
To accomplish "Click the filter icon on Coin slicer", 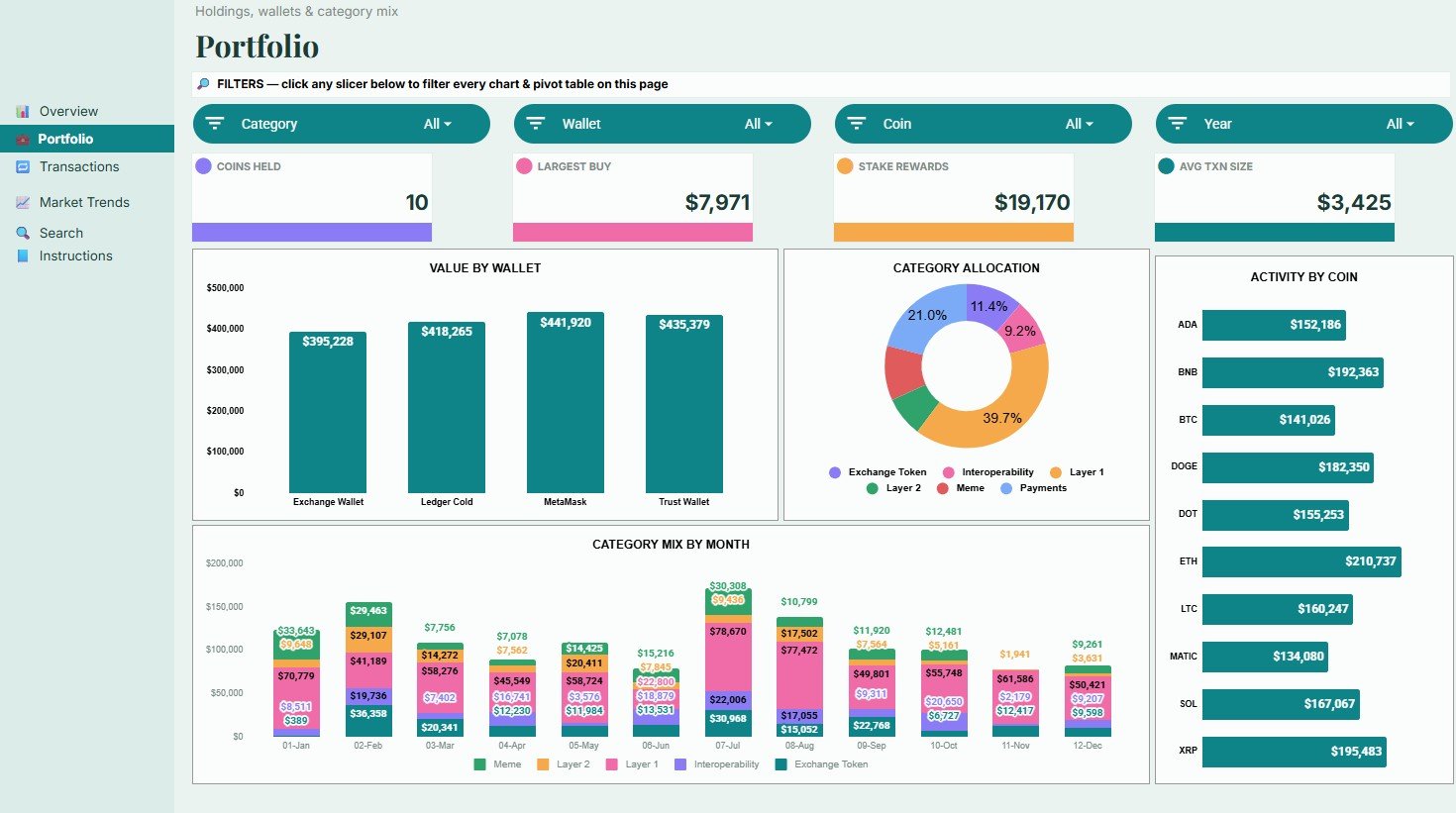I will click(x=856, y=124).
